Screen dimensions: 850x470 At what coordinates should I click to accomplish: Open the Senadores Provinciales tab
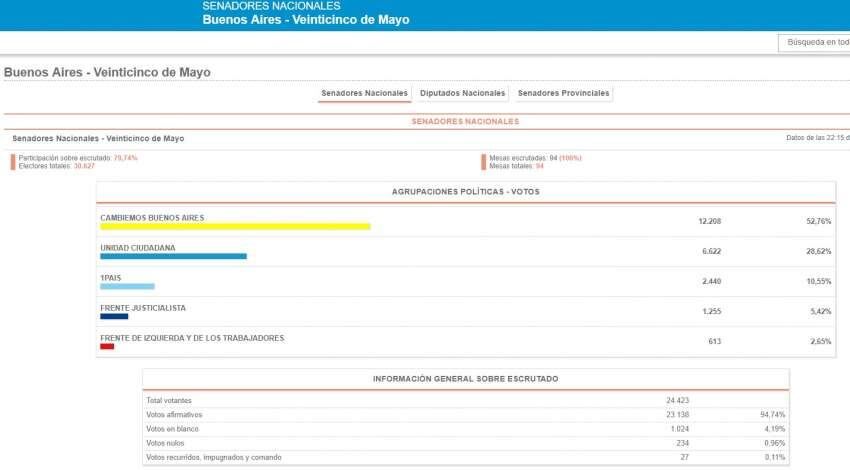(x=564, y=93)
